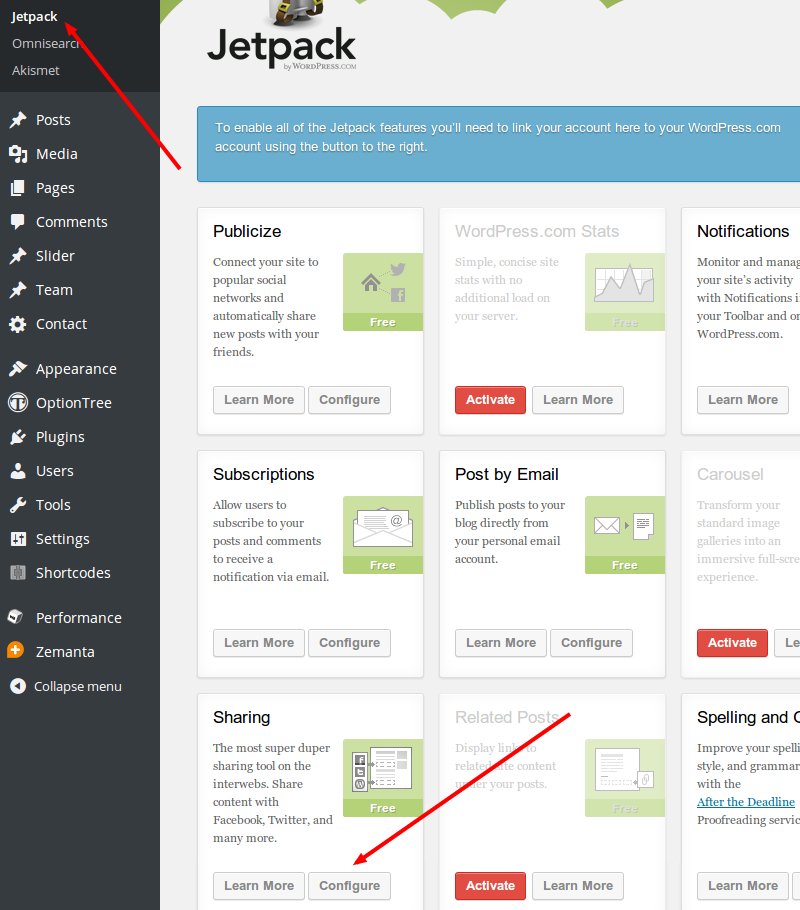Open the Settings menu item
This screenshot has width=800, height=910.
62,539
